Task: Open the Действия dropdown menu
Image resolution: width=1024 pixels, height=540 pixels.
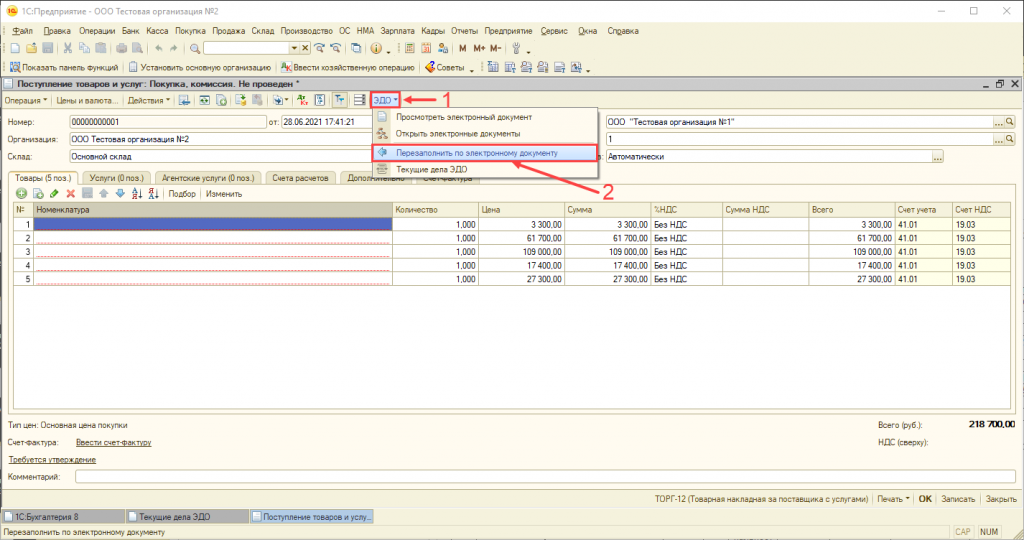Action: [x=149, y=100]
